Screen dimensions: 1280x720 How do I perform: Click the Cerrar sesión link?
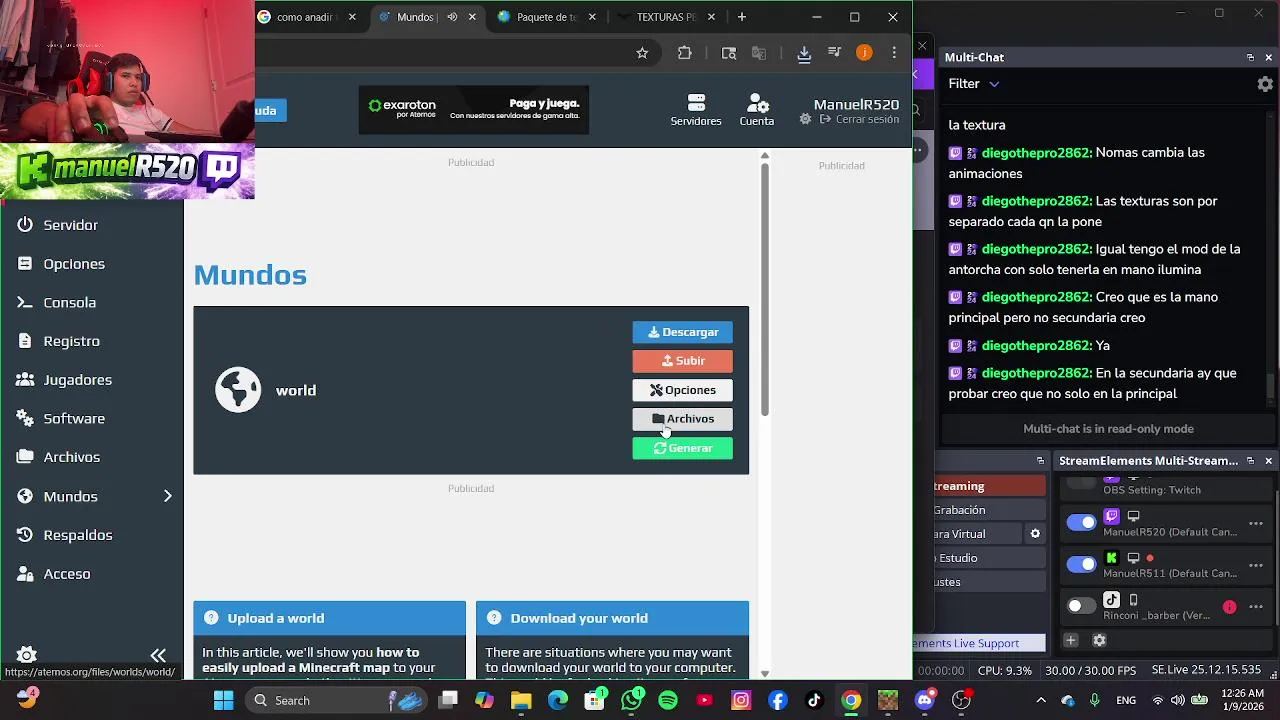[859, 119]
